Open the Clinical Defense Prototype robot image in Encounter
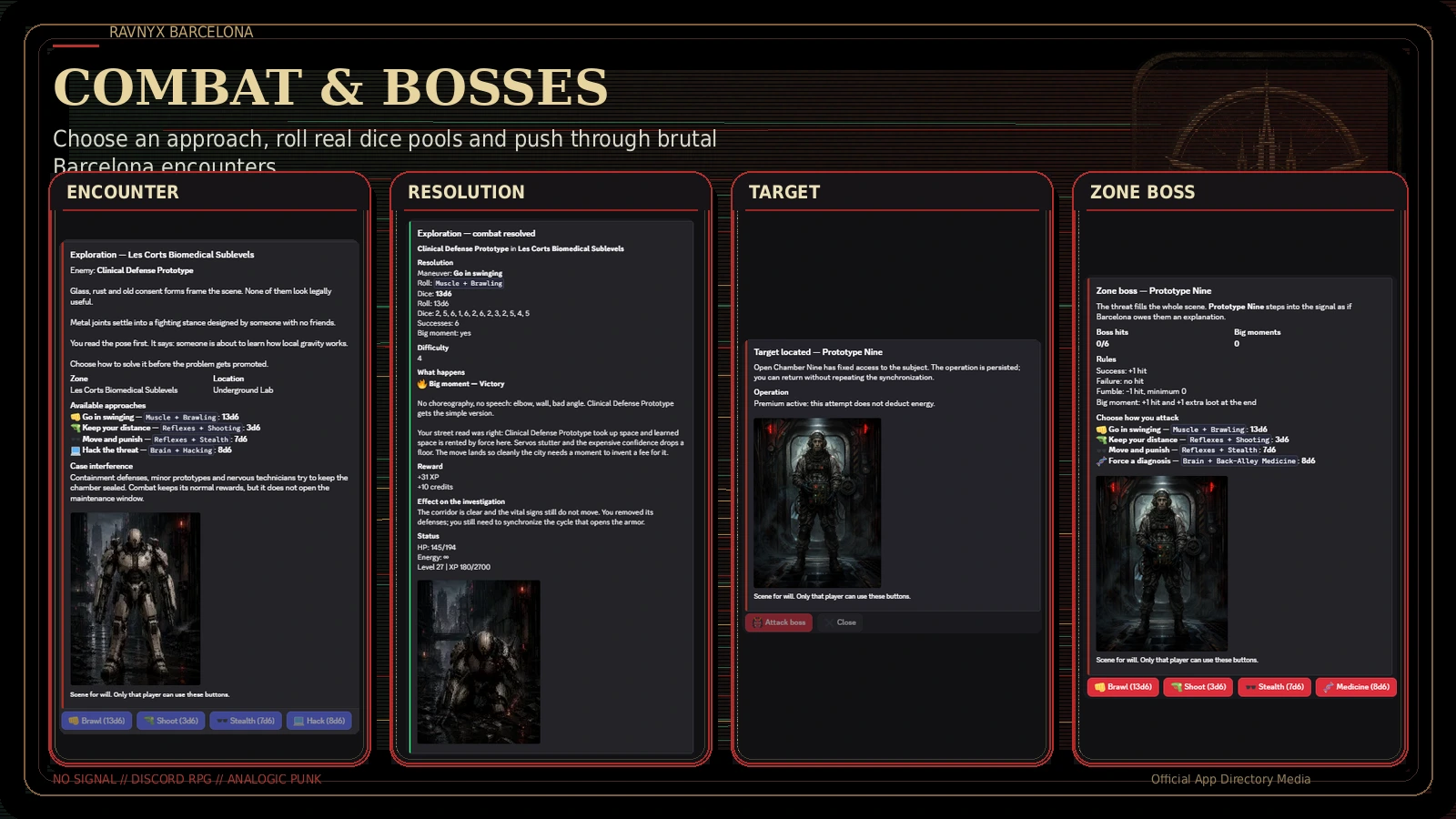1456x819 pixels. pos(136,598)
